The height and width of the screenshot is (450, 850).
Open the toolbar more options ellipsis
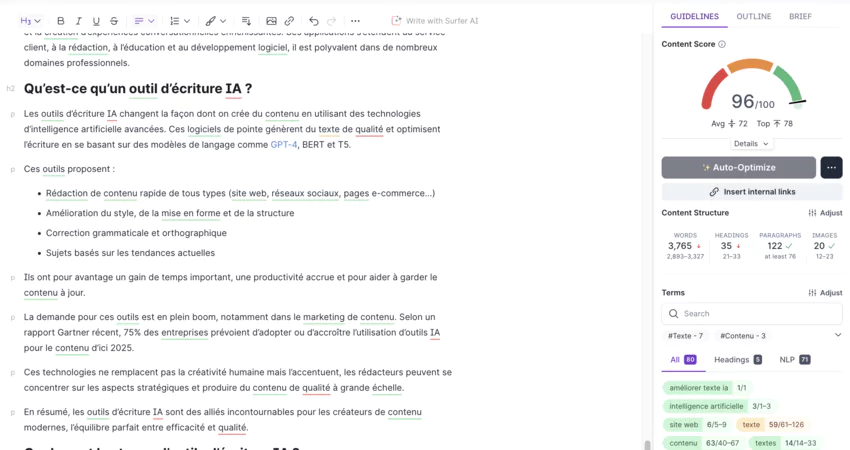(355, 21)
